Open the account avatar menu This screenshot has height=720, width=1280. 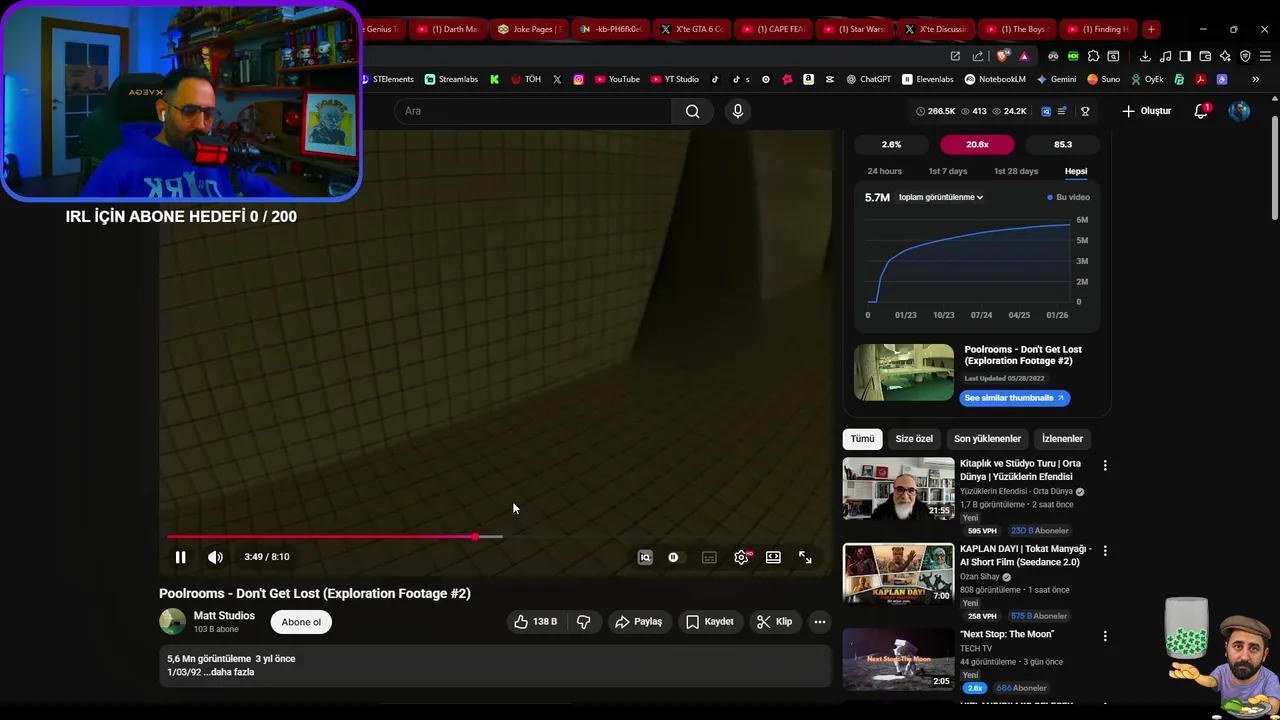coord(1239,111)
